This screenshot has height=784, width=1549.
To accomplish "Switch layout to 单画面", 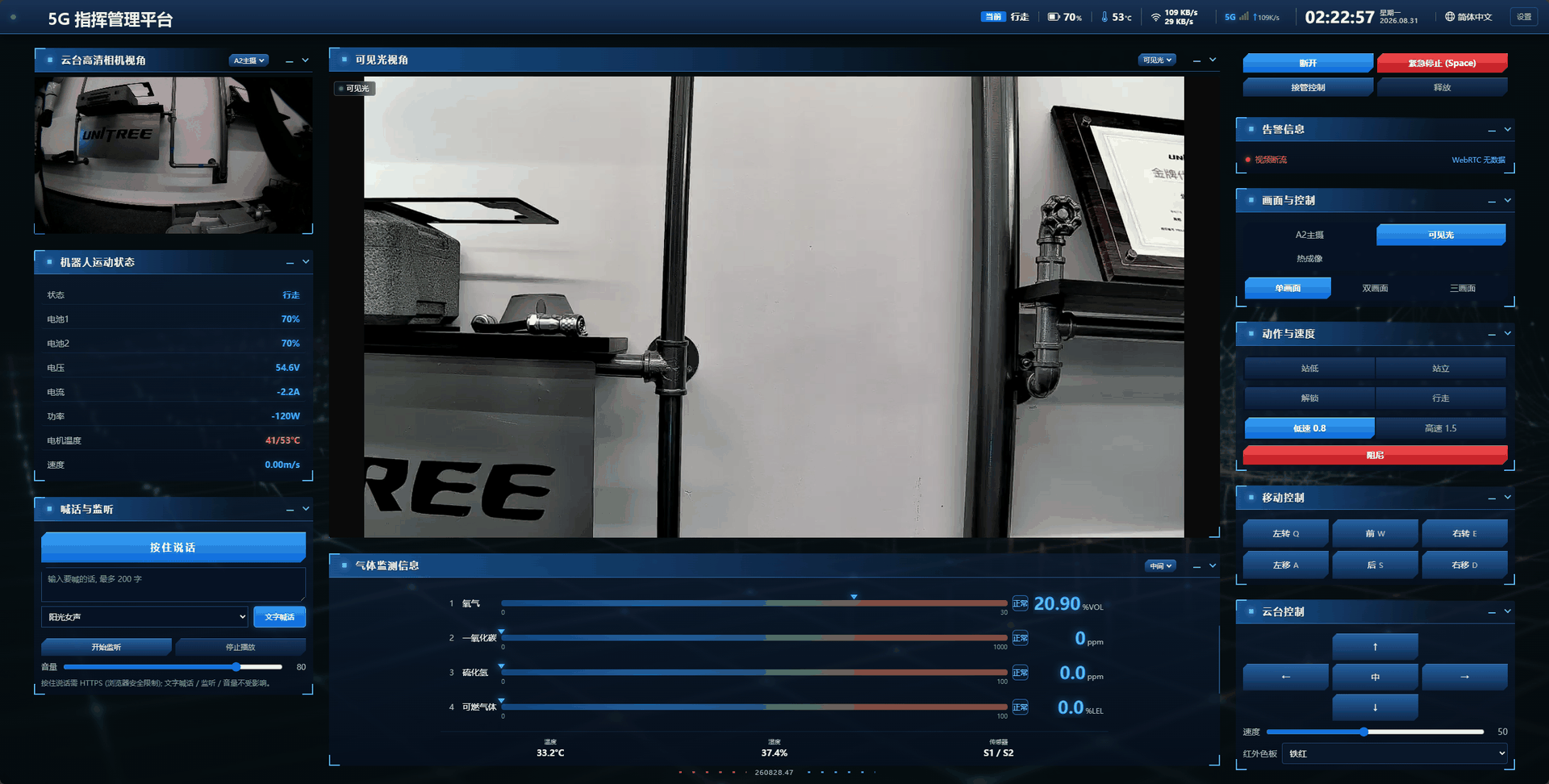I will (x=1288, y=288).
